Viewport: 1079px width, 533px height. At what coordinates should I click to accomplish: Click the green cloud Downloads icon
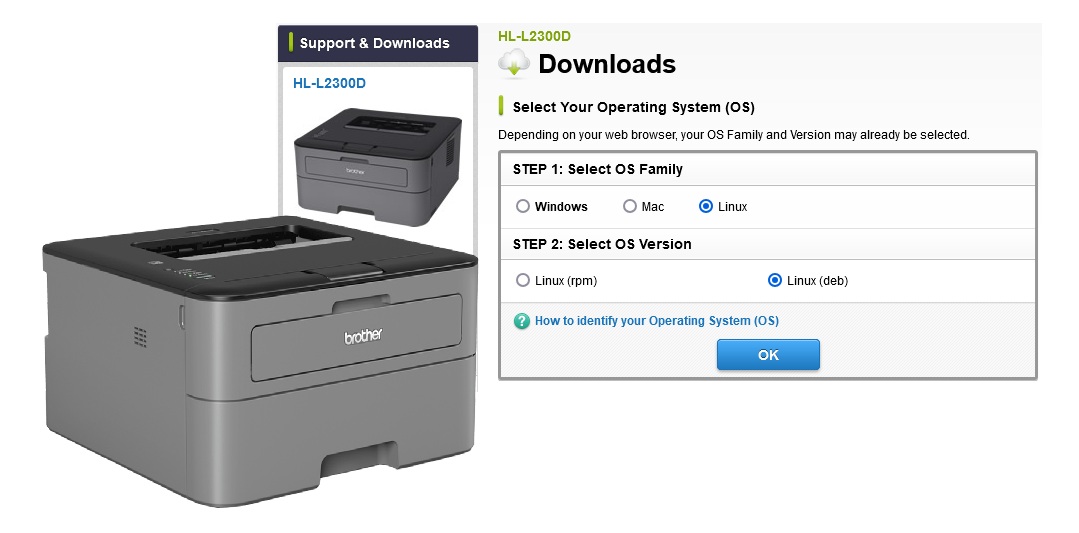[514, 64]
